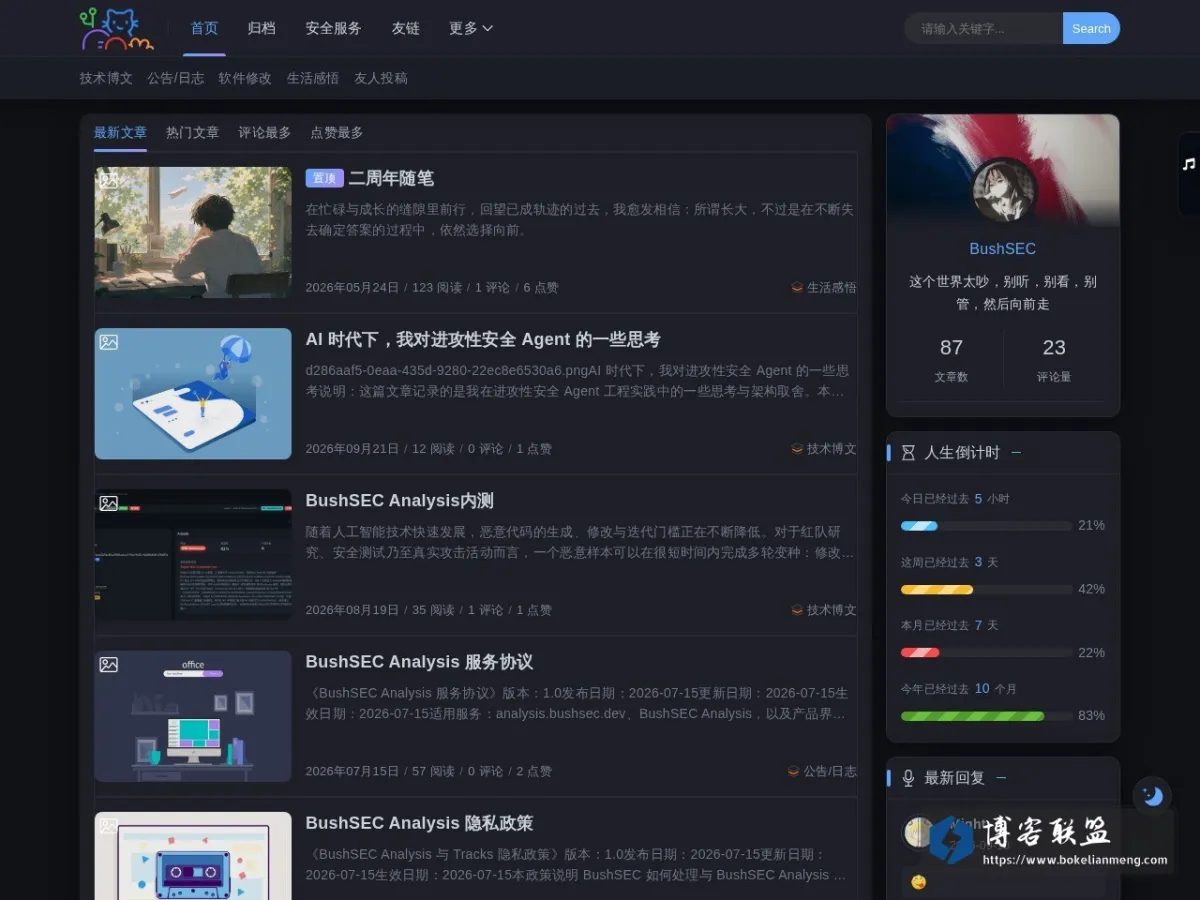
Task: Click the 87 文章数 statistic
Action: click(x=951, y=359)
